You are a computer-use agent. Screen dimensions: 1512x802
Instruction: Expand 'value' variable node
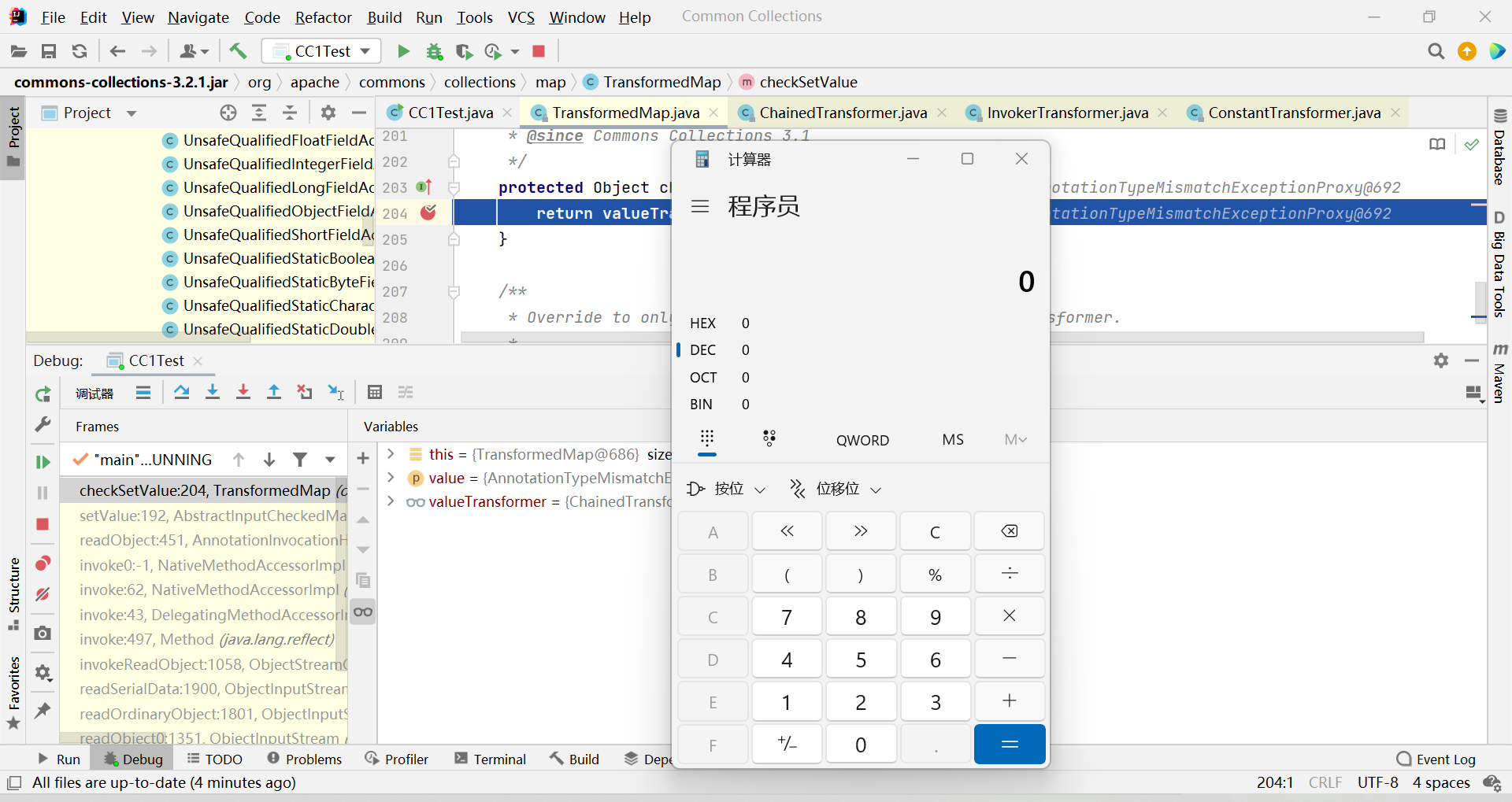pyautogui.click(x=391, y=478)
